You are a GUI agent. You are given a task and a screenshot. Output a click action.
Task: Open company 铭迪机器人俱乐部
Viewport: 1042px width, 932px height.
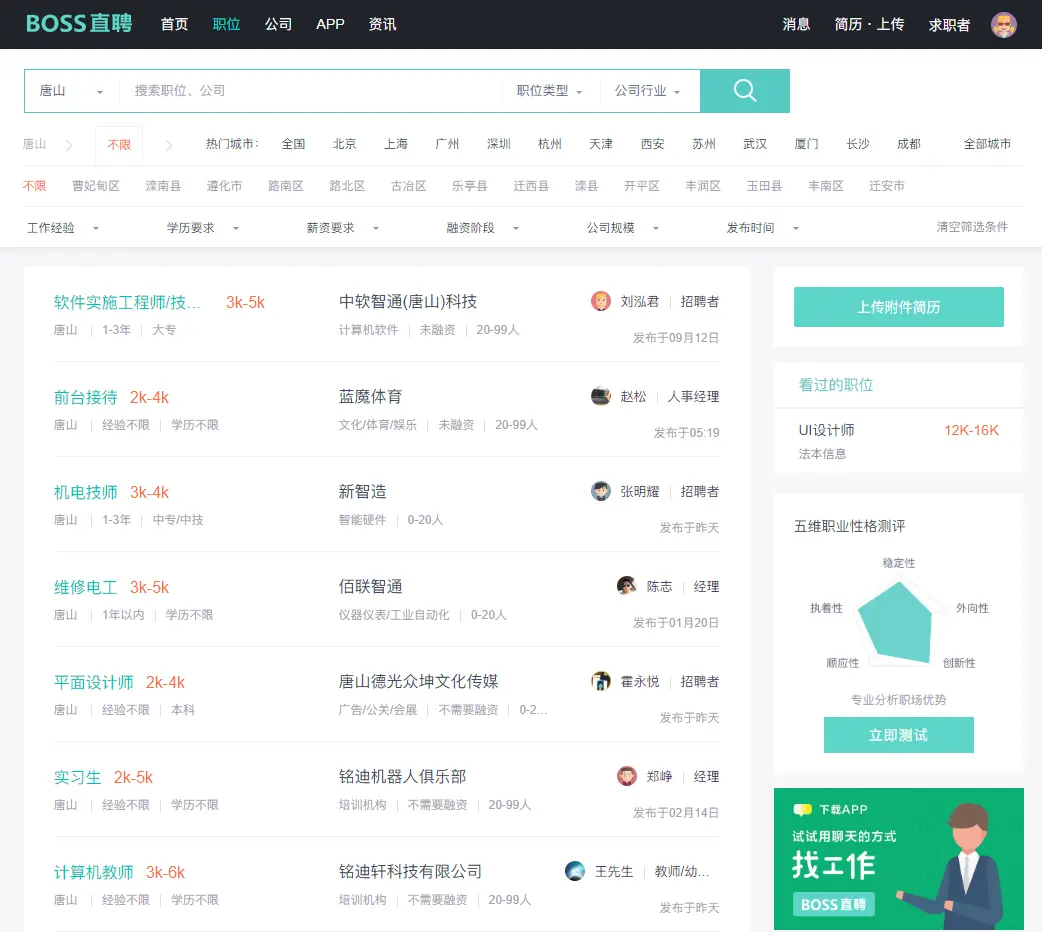coord(402,776)
